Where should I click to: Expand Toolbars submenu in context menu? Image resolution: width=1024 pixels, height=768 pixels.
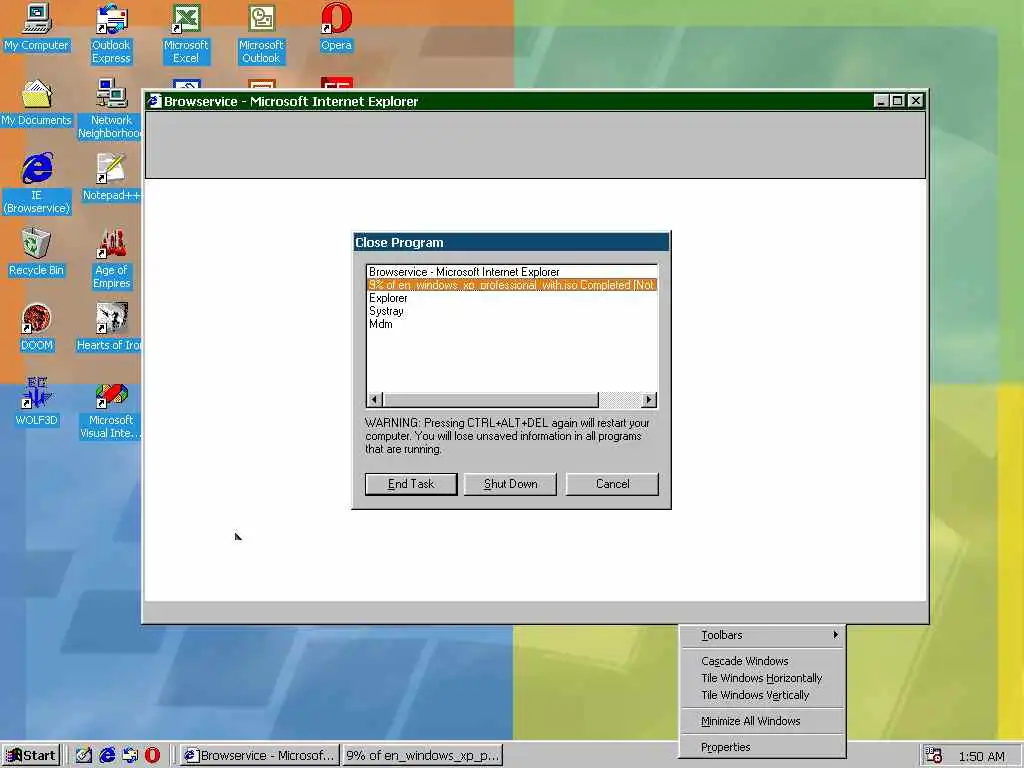pyautogui.click(x=762, y=635)
